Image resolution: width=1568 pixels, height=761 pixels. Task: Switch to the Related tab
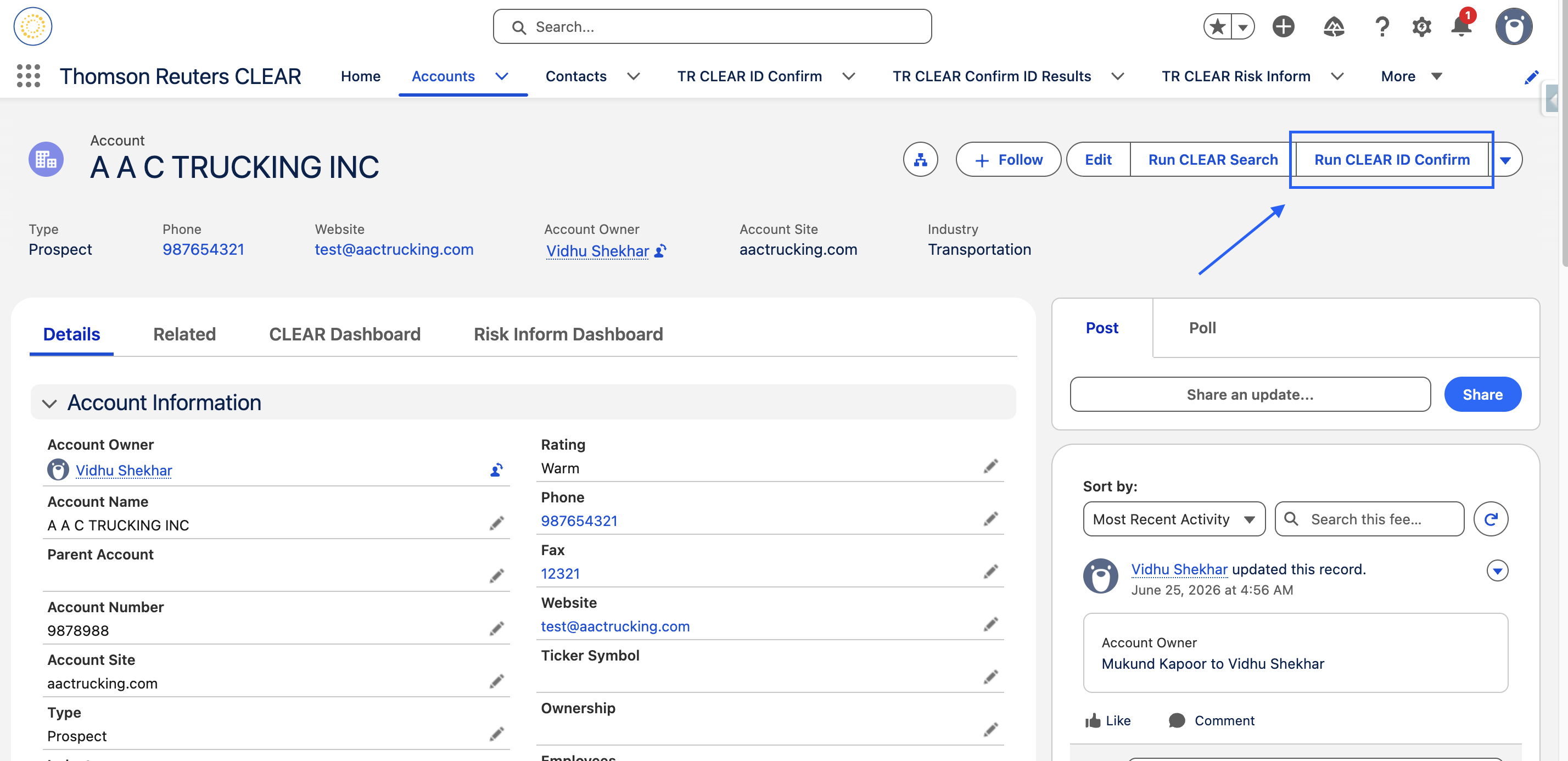[184, 334]
